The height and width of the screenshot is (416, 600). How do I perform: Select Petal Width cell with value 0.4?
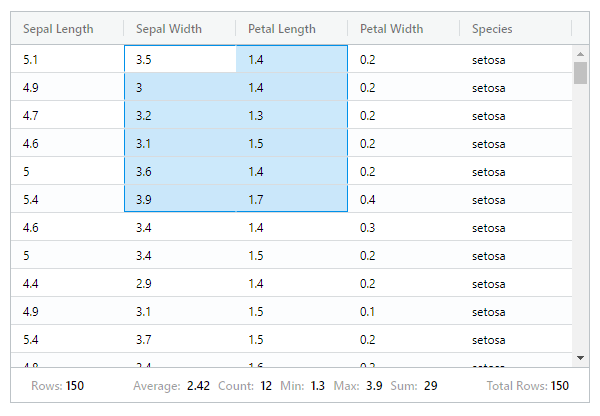[x=404, y=199]
